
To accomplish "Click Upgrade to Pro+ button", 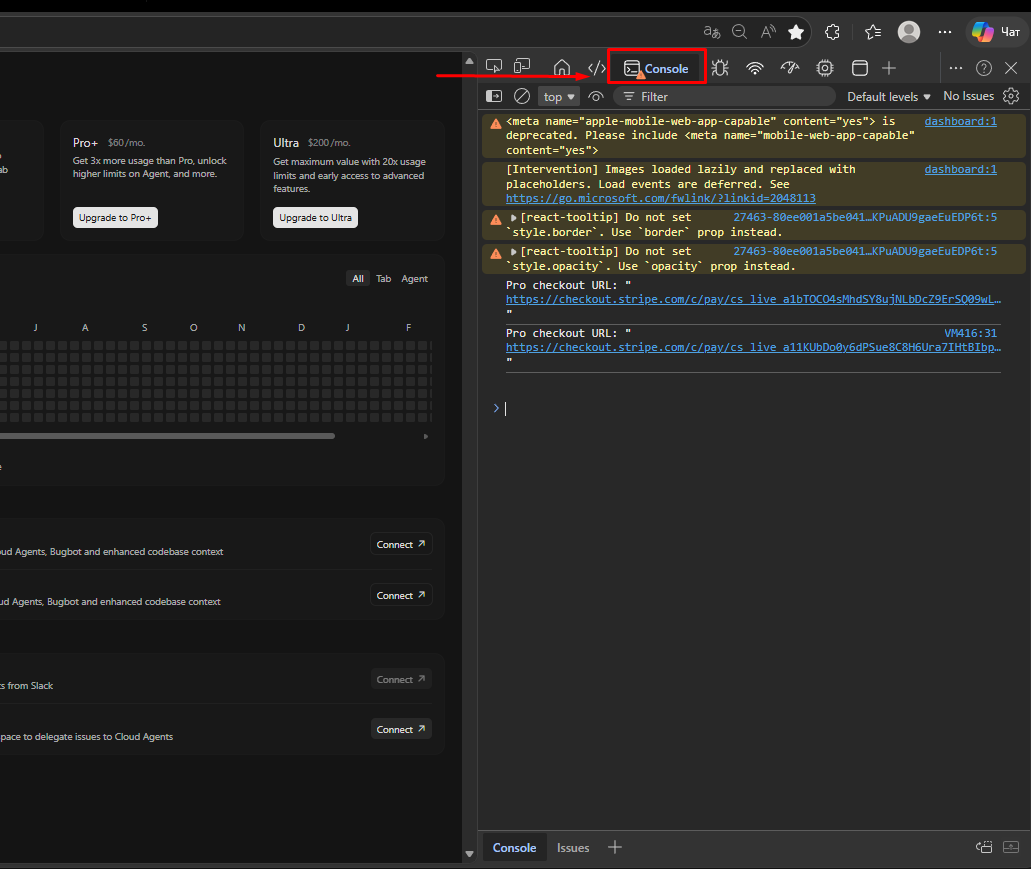I will tap(115, 218).
